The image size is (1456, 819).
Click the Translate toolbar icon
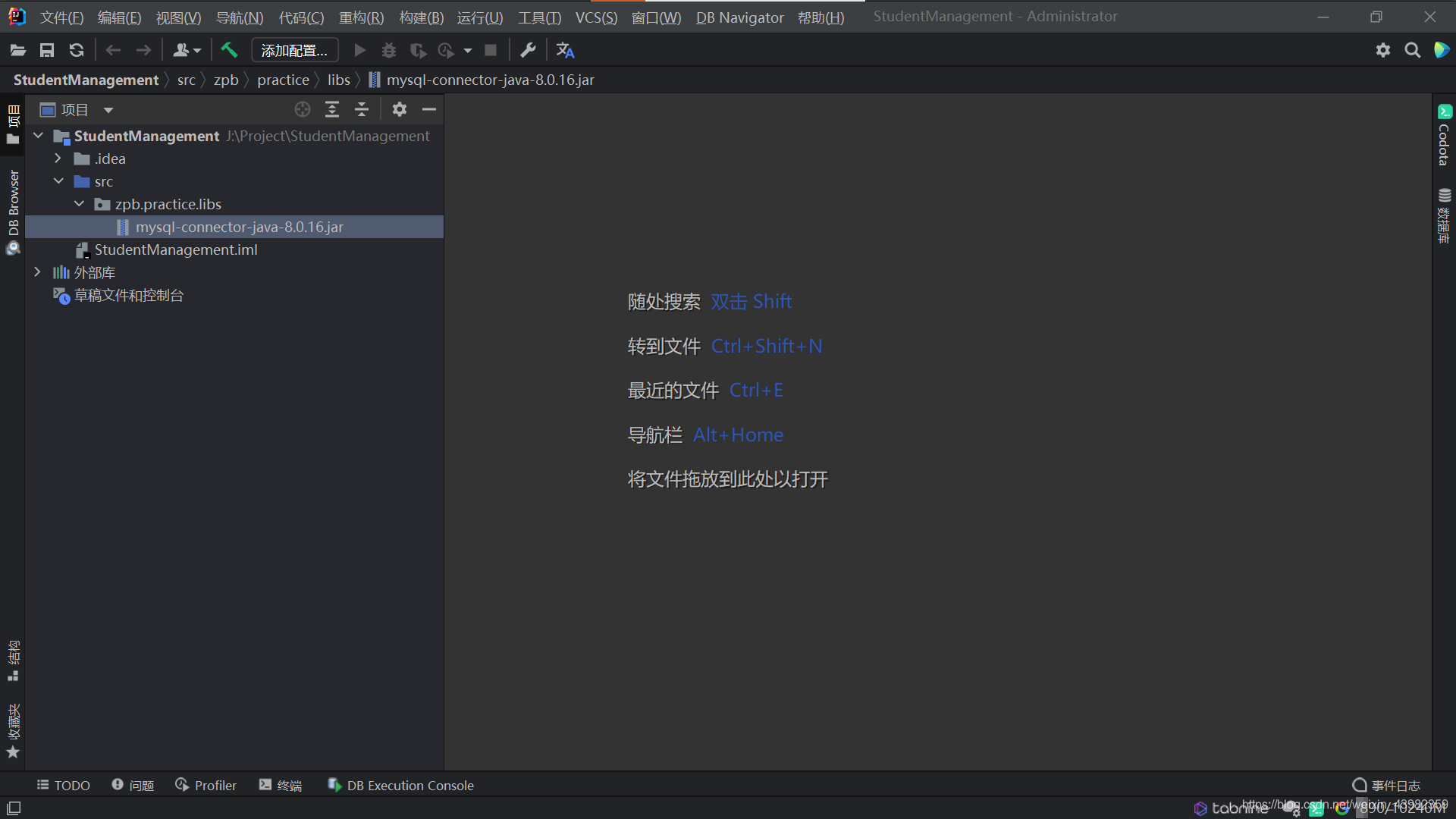pyautogui.click(x=565, y=50)
